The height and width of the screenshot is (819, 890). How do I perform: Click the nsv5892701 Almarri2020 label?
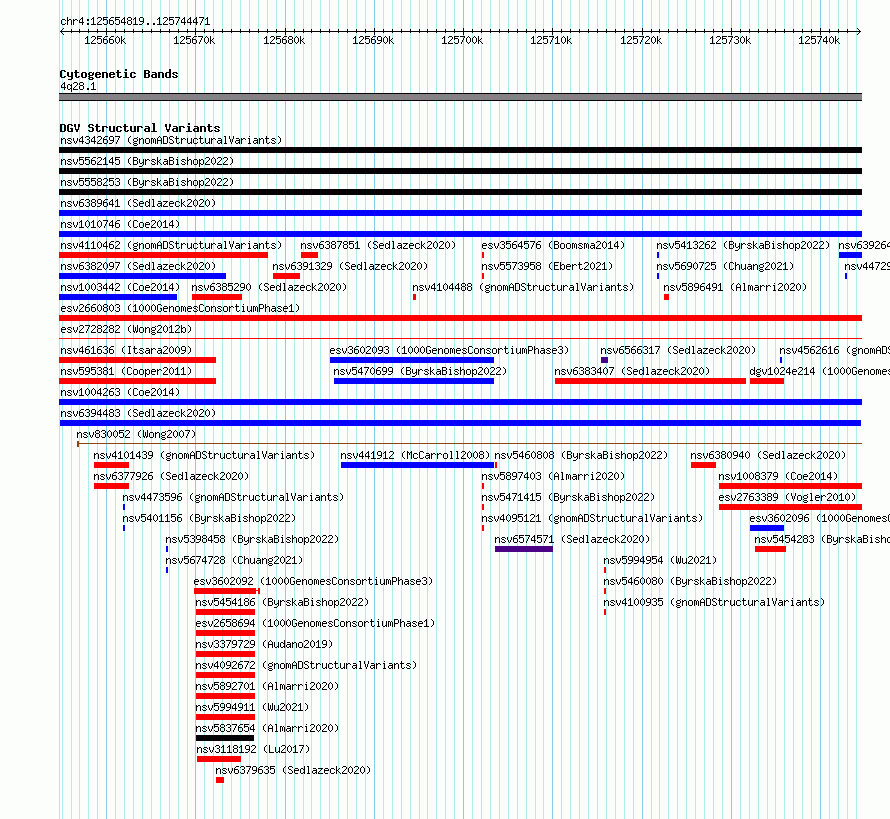click(267, 686)
